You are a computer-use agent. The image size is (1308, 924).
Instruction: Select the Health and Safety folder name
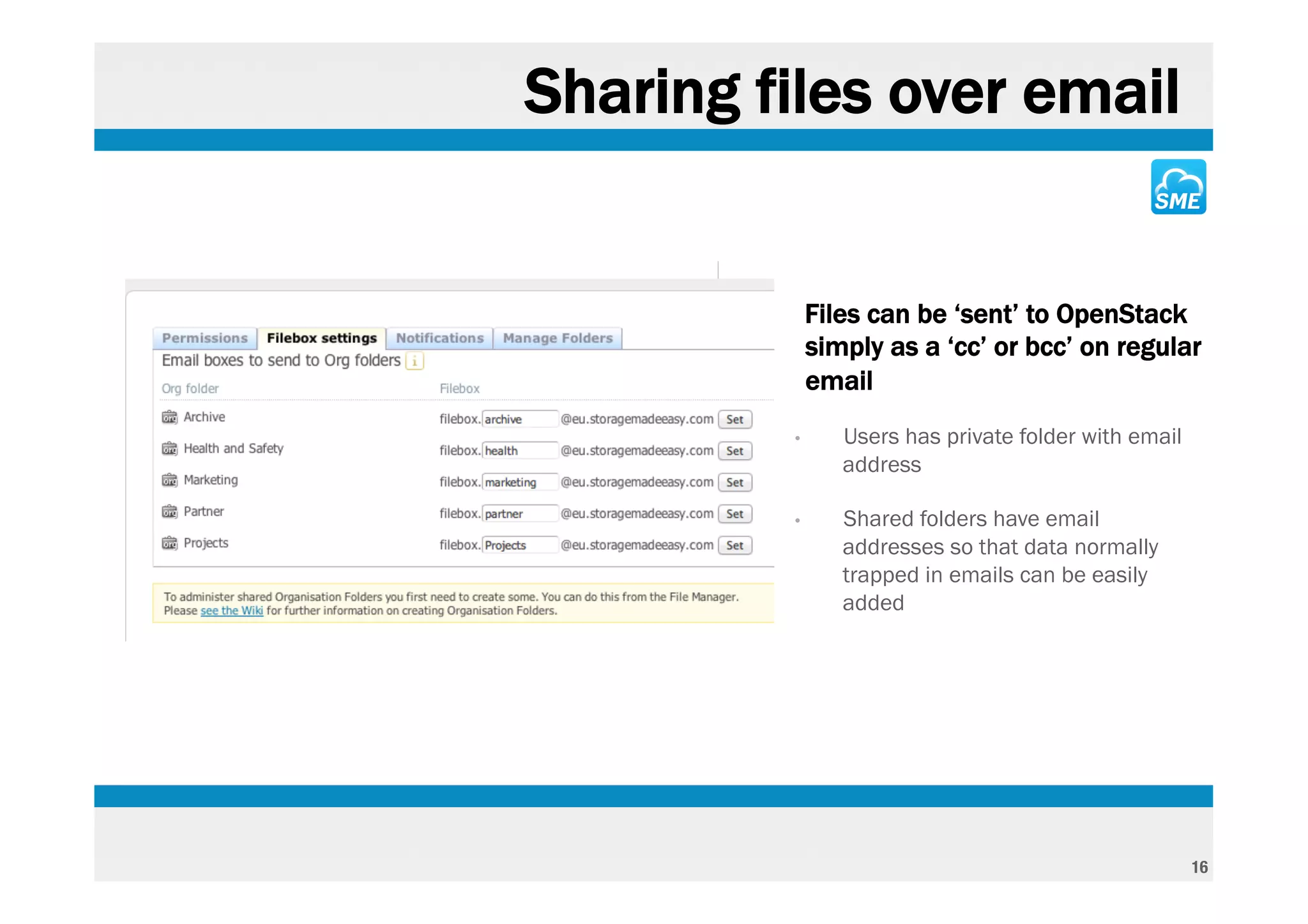click(233, 448)
